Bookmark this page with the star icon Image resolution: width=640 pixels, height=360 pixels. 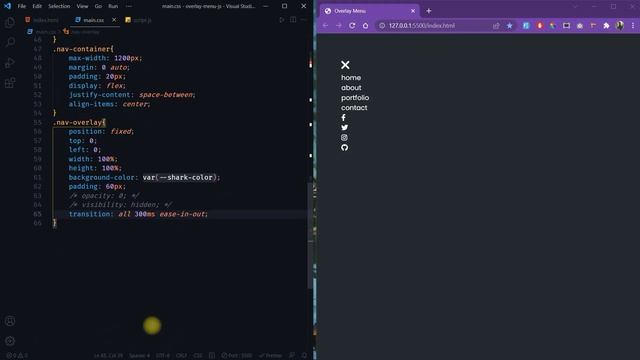click(x=509, y=25)
